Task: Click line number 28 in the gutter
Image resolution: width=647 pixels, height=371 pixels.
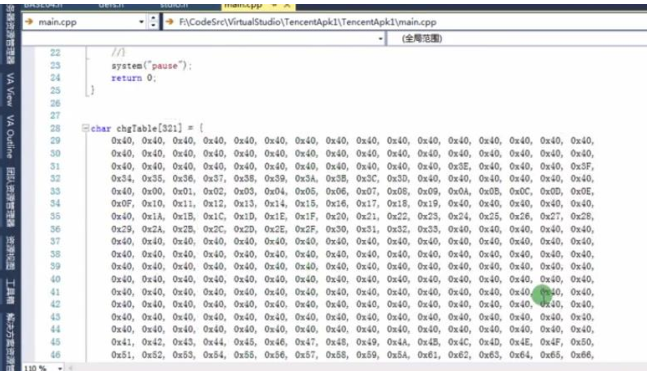Action: click(x=55, y=128)
